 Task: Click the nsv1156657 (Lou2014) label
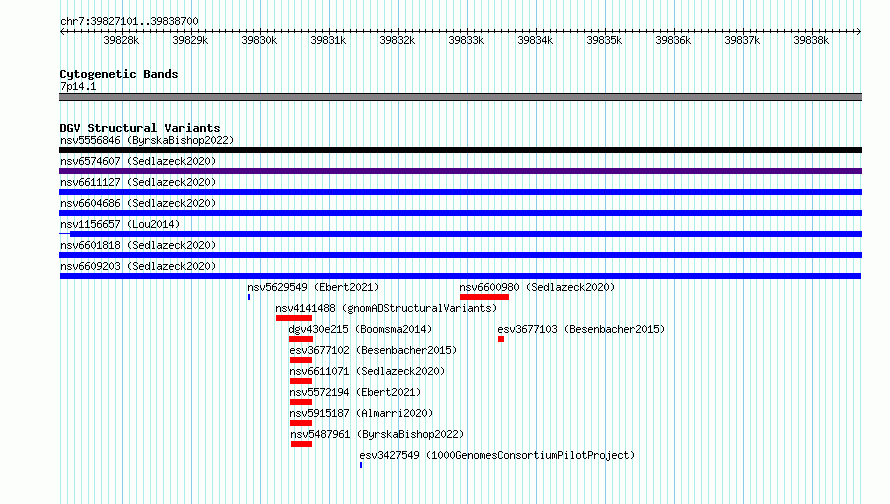pyautogui.click(x=120, y=224)
